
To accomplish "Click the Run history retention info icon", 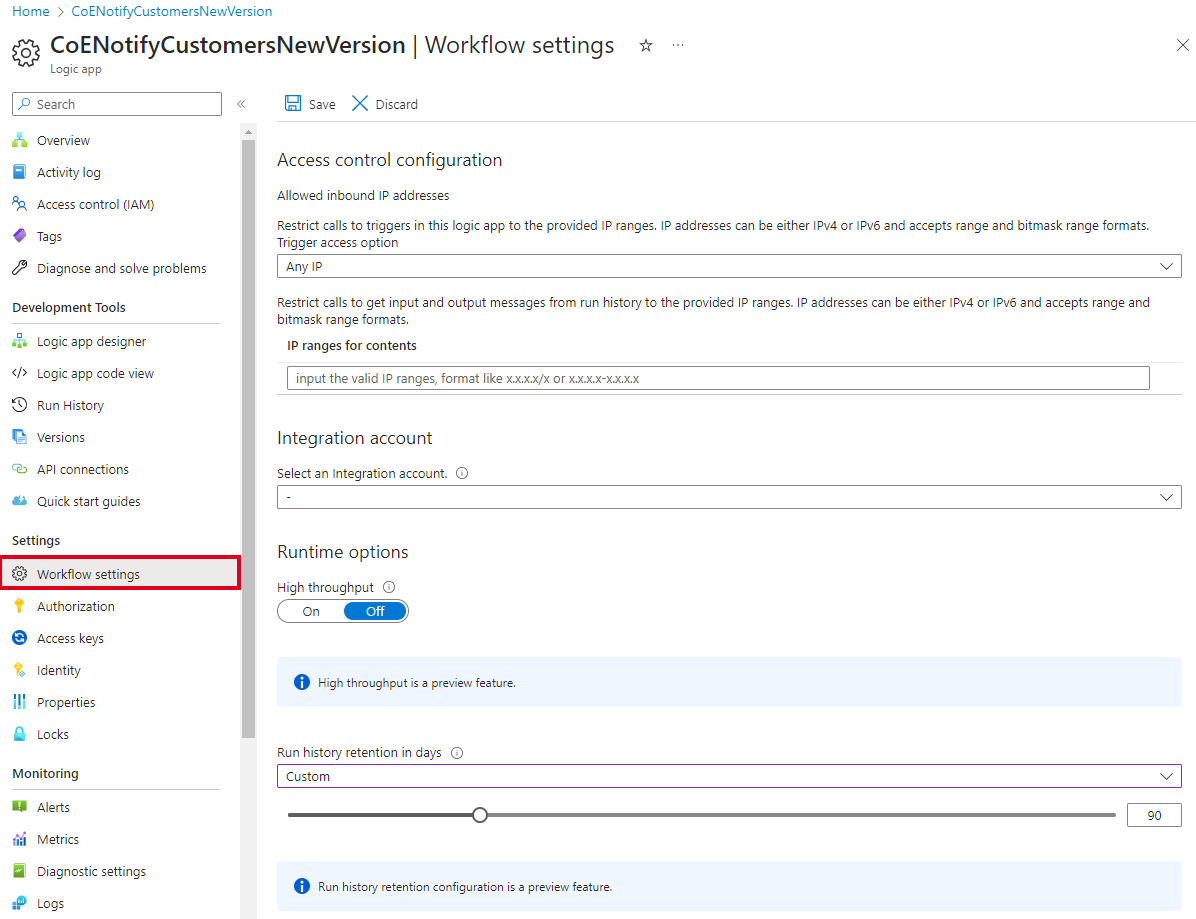I will [457, 753].
